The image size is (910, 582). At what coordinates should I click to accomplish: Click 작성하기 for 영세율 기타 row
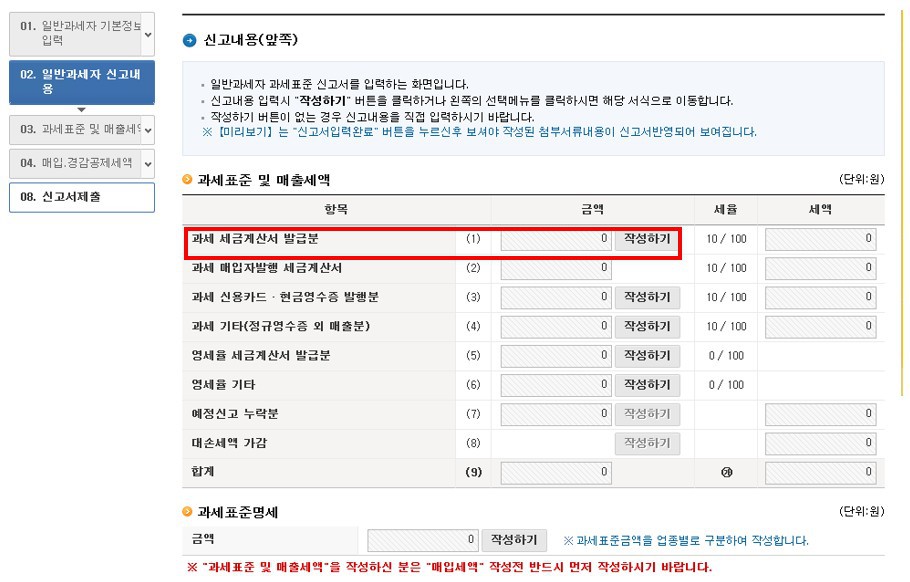[647, 385]
